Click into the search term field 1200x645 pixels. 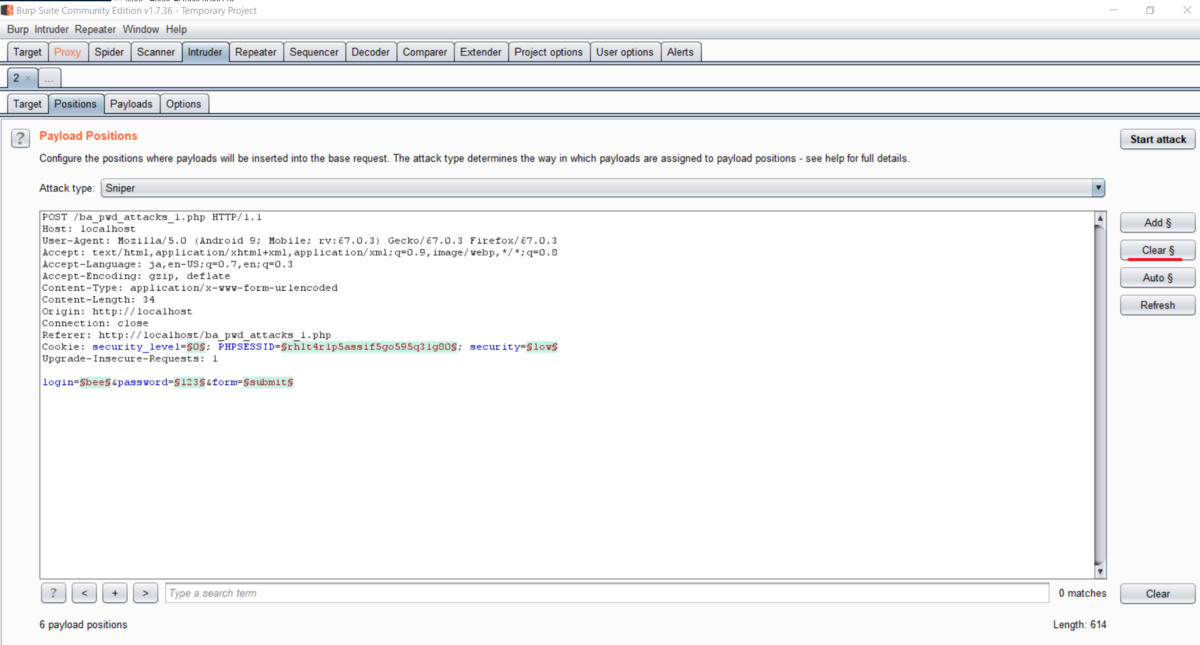click(607, 593)
